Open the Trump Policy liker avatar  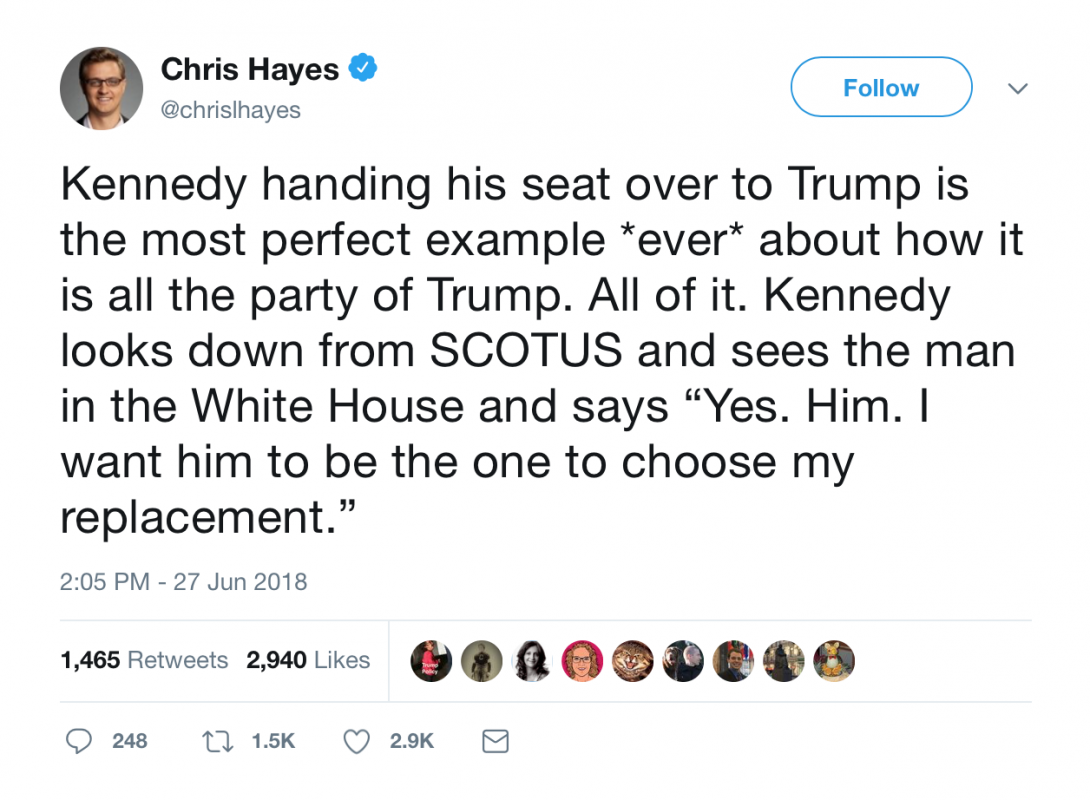[431, 660]
